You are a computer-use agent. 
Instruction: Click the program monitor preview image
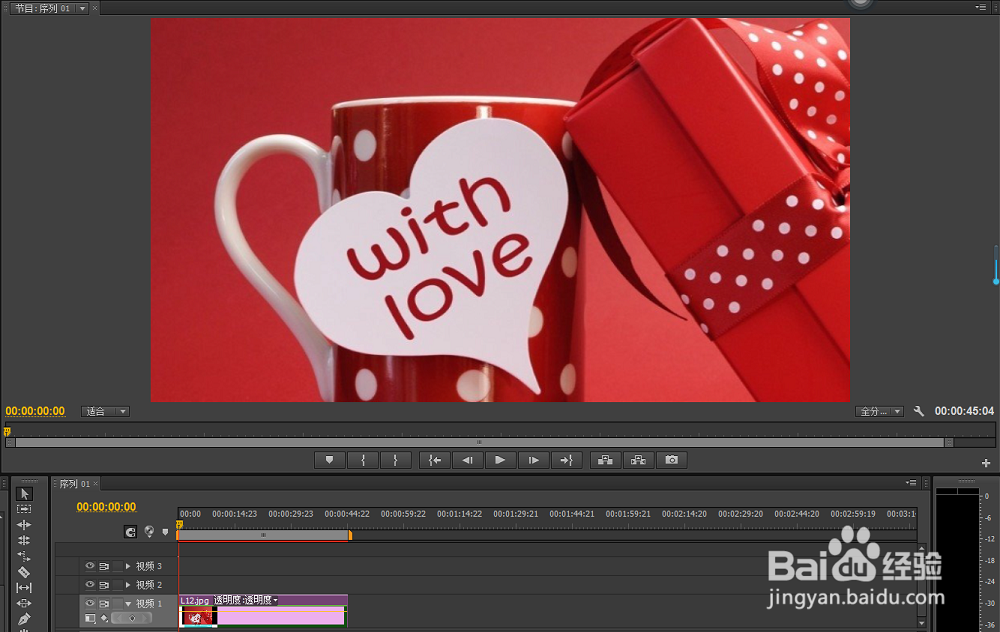point(500,210)
